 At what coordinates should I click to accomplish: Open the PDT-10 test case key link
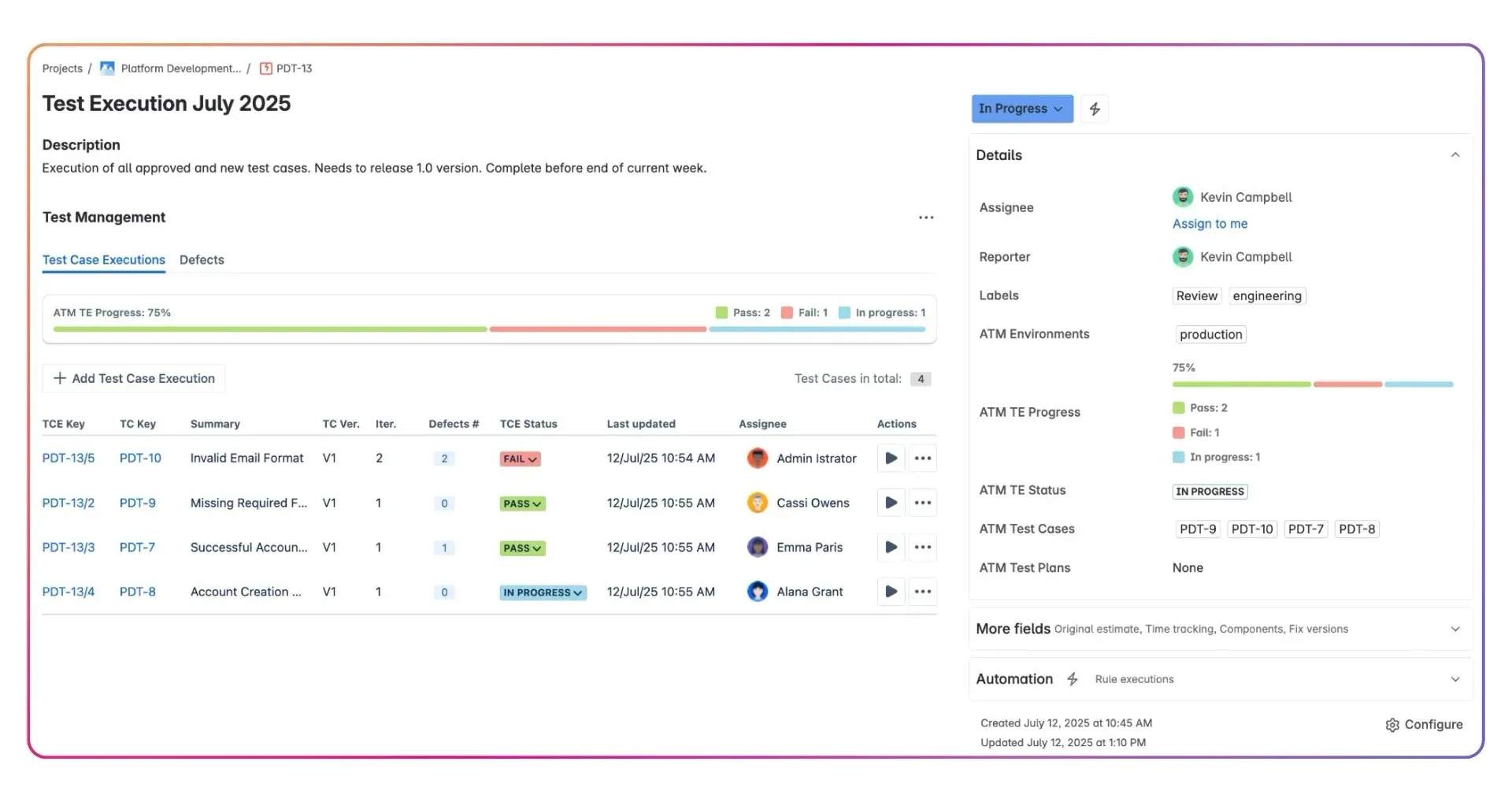click(140, 459)
